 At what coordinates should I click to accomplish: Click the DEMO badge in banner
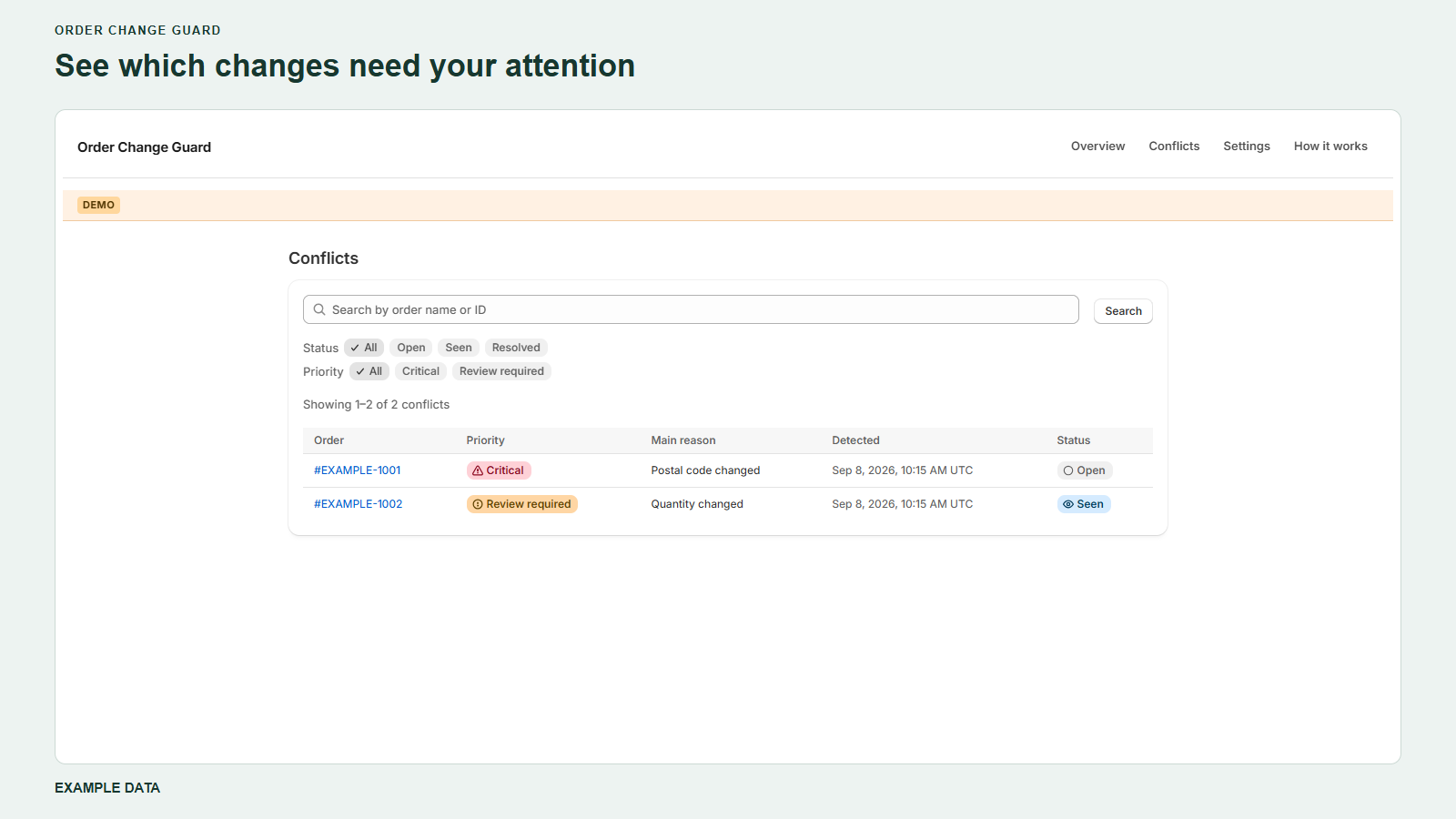tap(98, 205)
